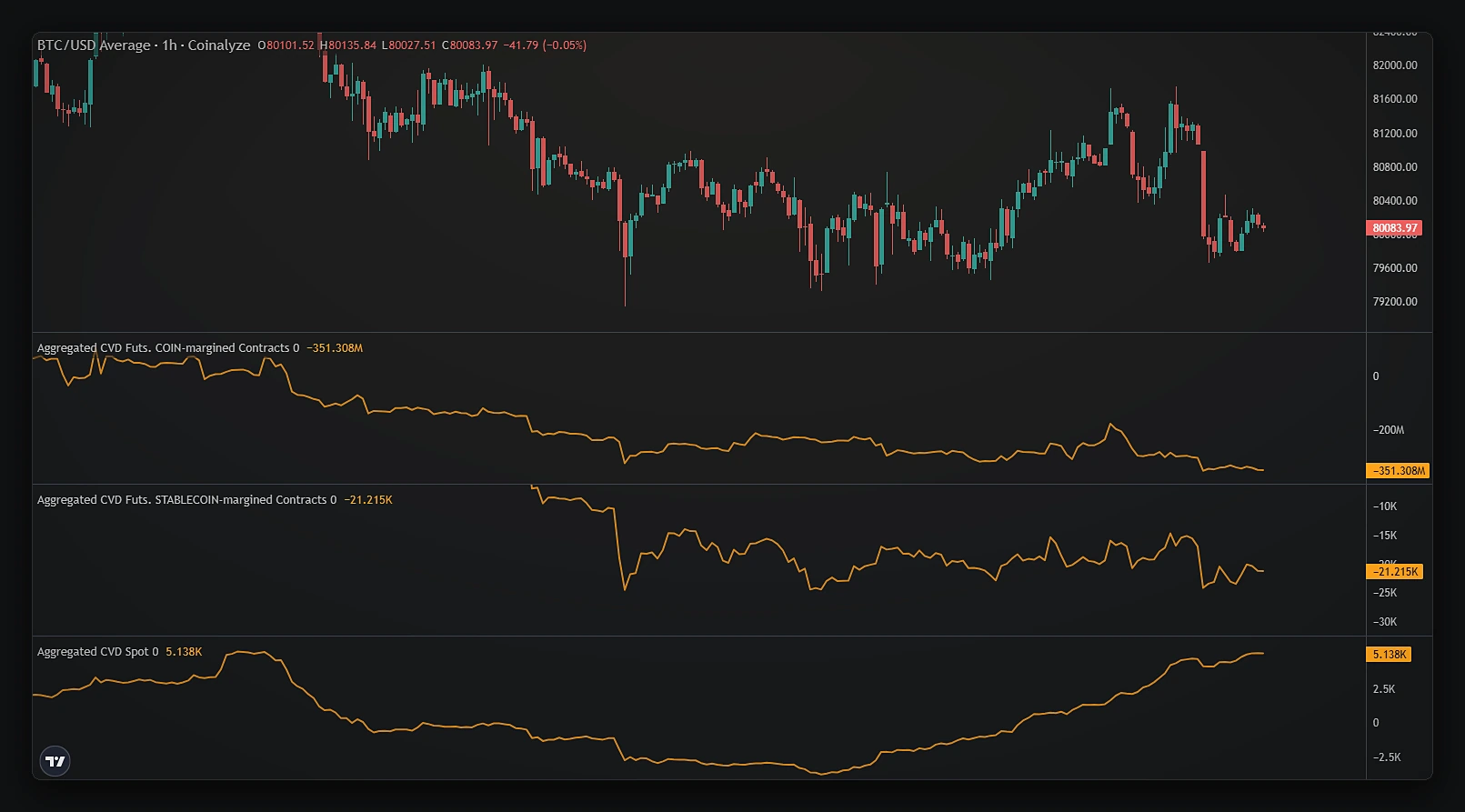
Task: Select the COIN-margined legend value −351.308M
Action: point(335,347)
